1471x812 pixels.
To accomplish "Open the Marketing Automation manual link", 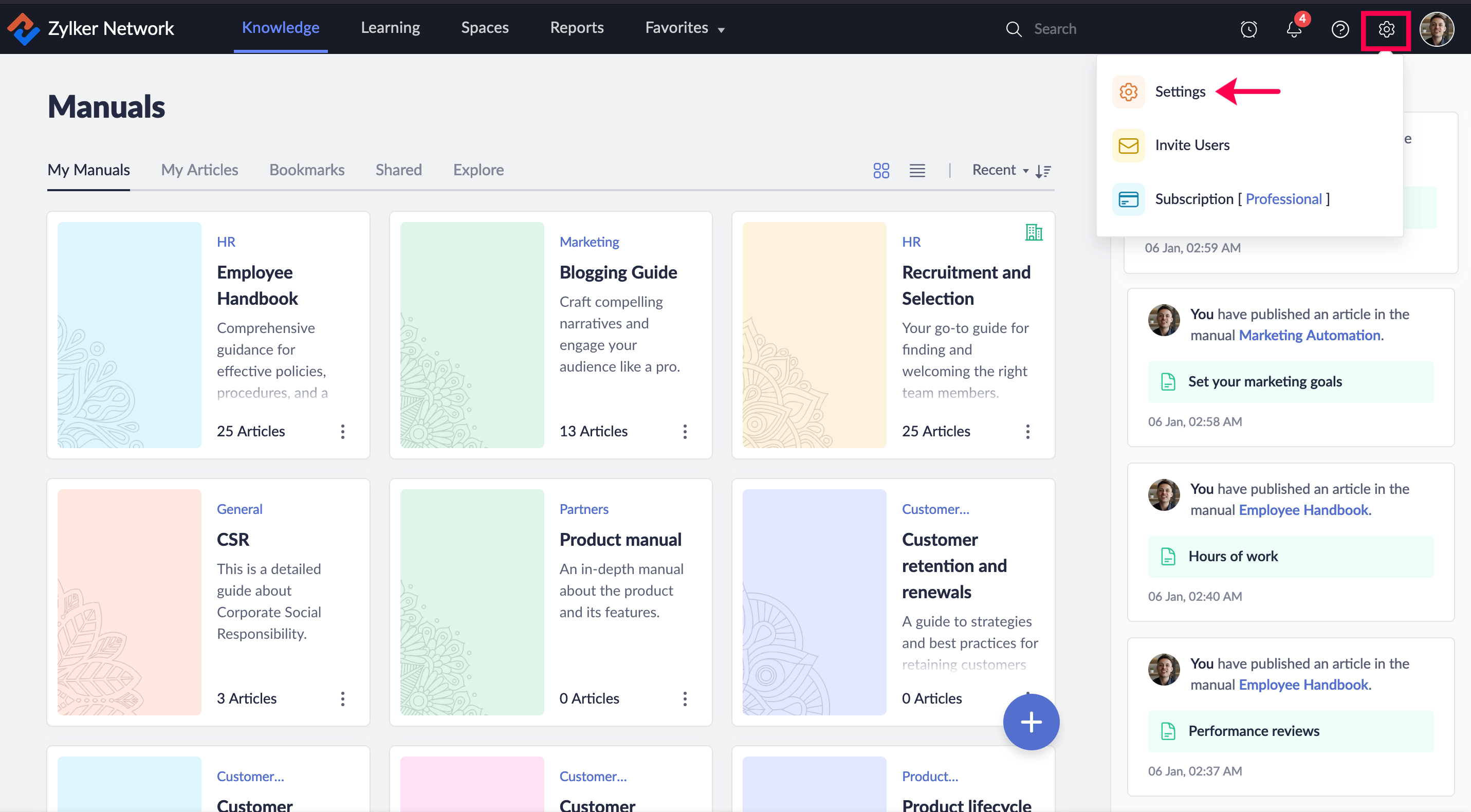I will (x=1310, y=335).
